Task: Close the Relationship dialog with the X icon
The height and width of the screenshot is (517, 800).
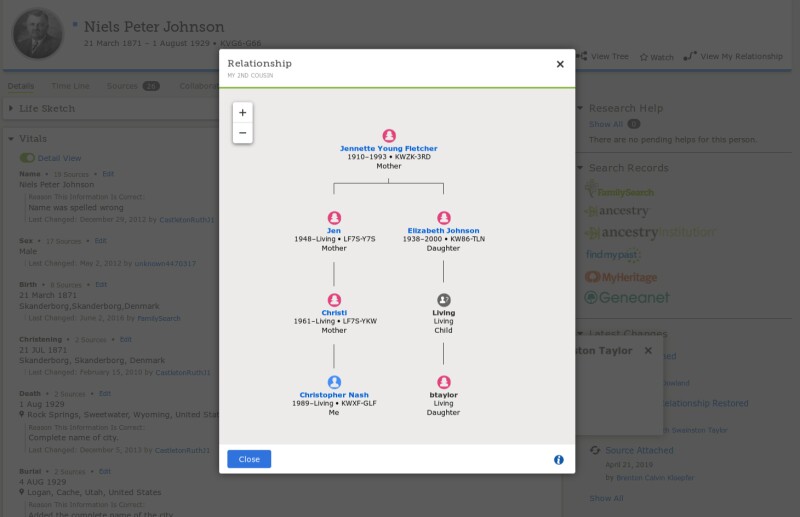Action: coord(560,64)
